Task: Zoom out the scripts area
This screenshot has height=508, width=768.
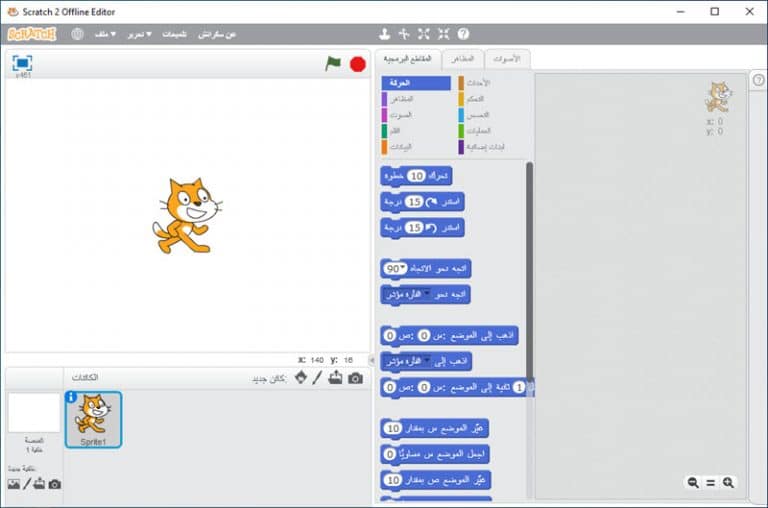Action: [693, 483]
